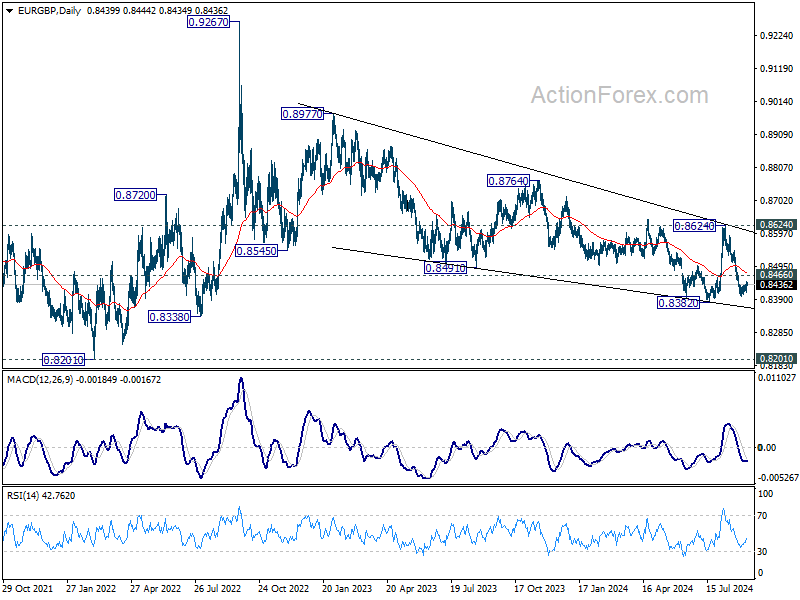Click the 0.91190 price axis value
The width and height of the screenshot is (800, 600).
(x=777, y=68)
